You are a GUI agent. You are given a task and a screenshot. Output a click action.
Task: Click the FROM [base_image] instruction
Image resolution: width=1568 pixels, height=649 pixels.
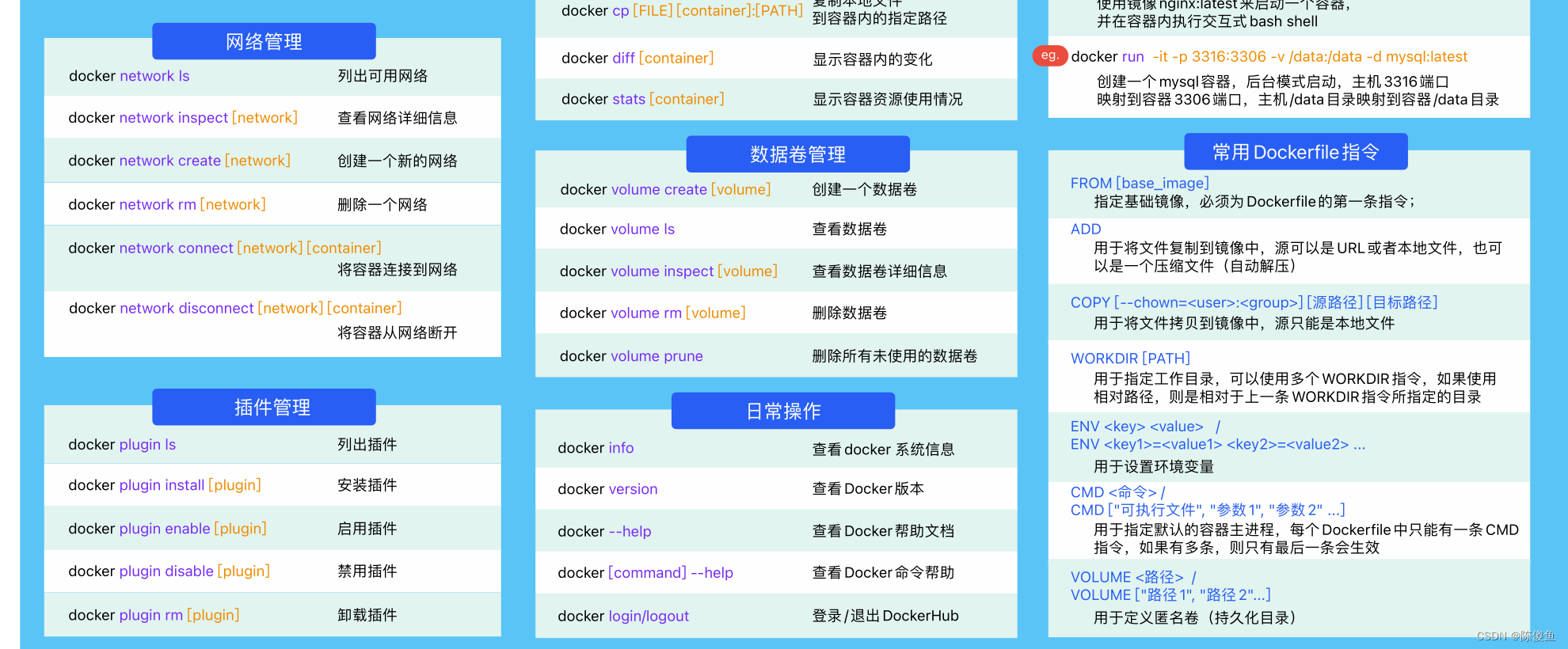[x=1140, y=183]
